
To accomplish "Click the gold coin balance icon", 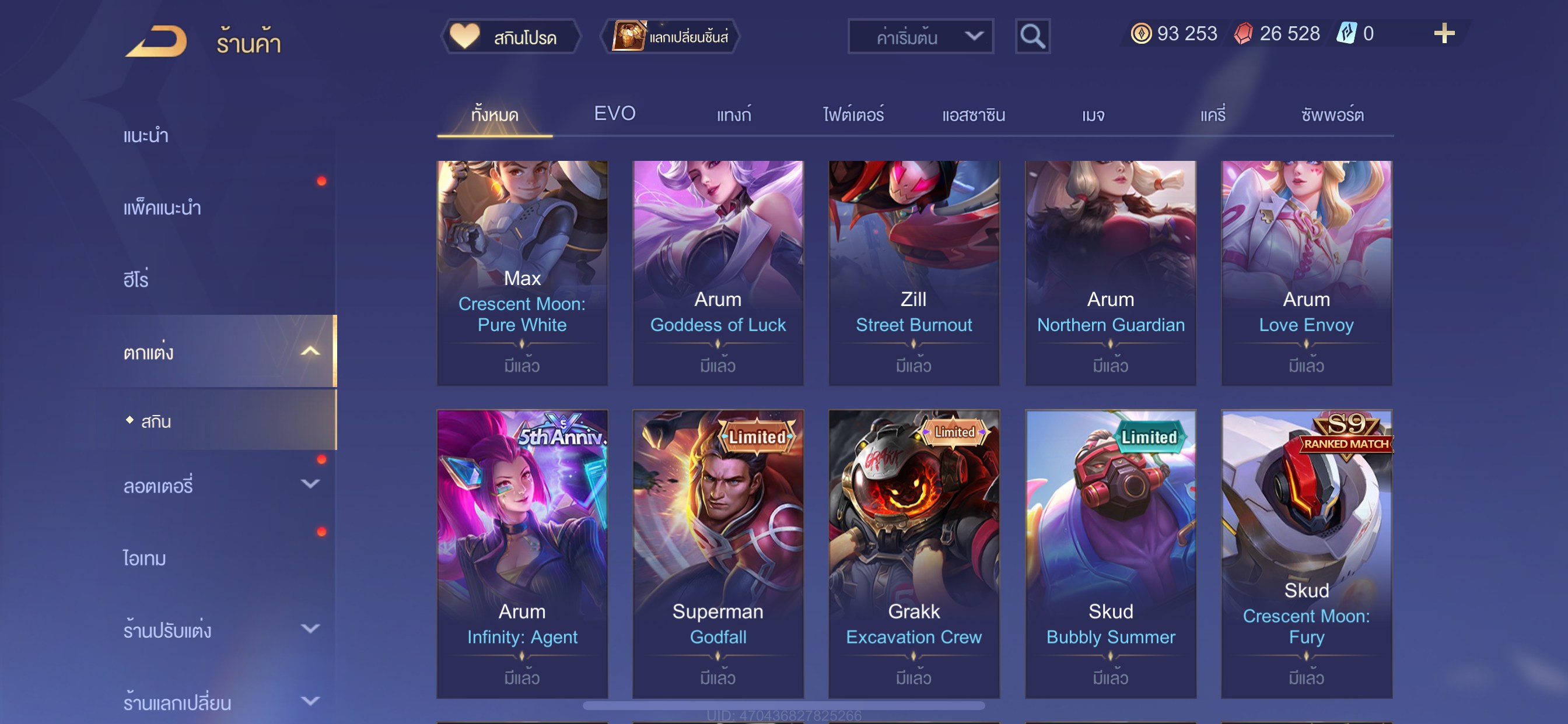I will coord(1140,33).
